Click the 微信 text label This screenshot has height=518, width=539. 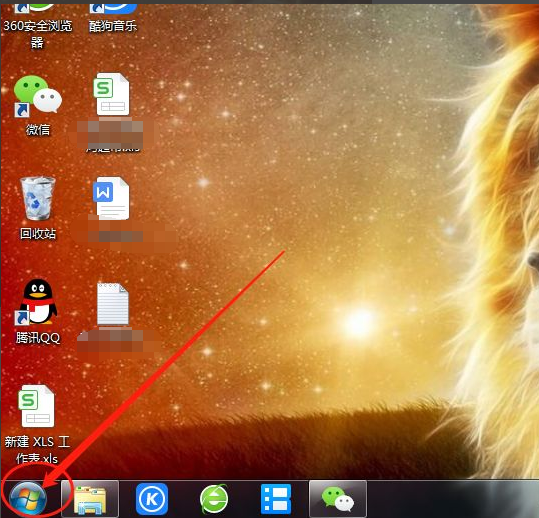(x=38, y=130)
